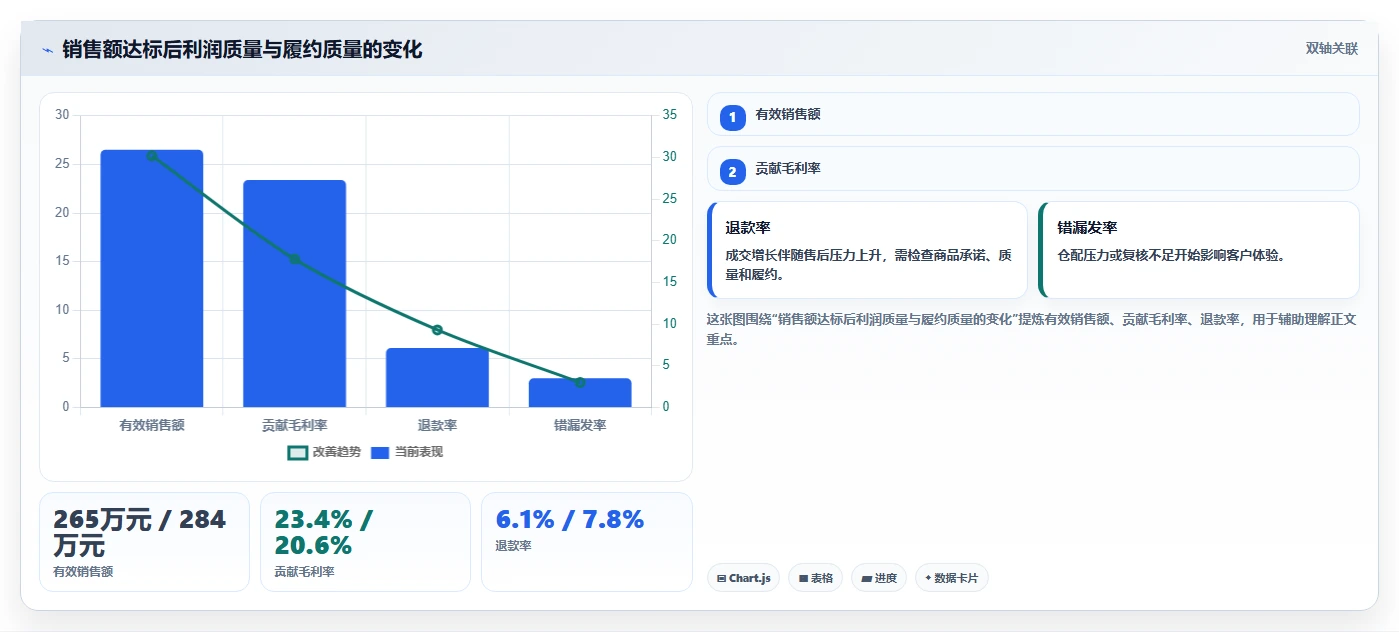1399x632 pixels.
Task: Click the 双轴关联 label in the header
Action: [x=1331, y=49]
